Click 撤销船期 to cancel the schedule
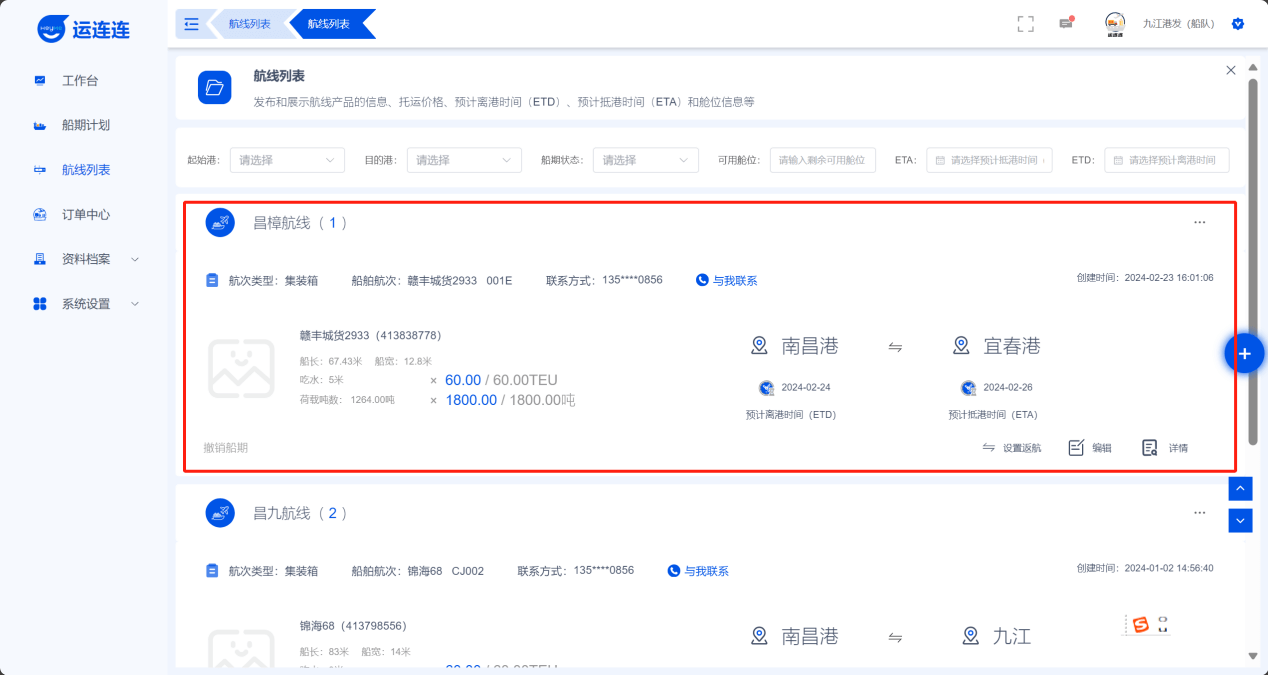1268x675 pixels. [226, 448]
